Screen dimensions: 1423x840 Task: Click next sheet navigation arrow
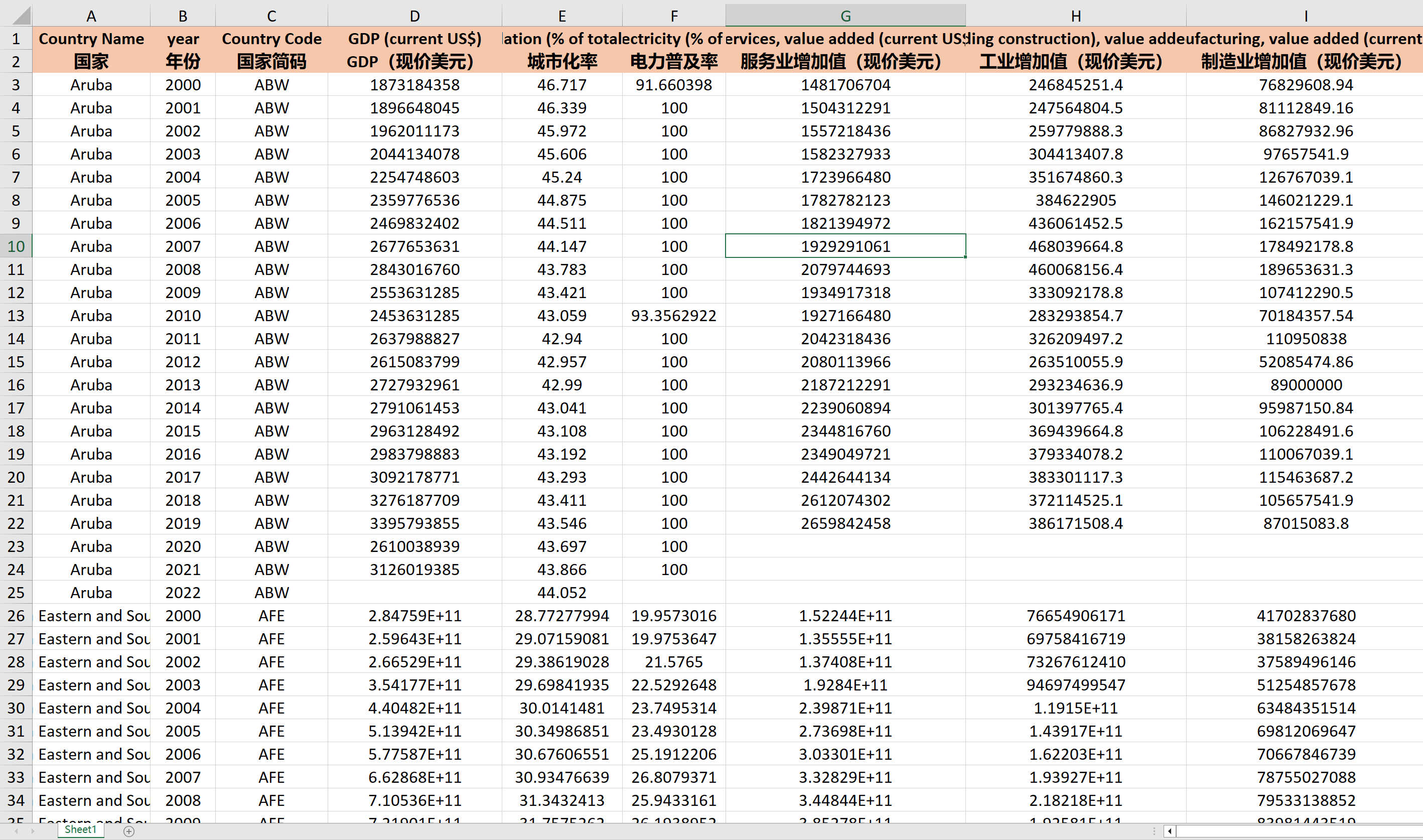(x=33, y=831)
